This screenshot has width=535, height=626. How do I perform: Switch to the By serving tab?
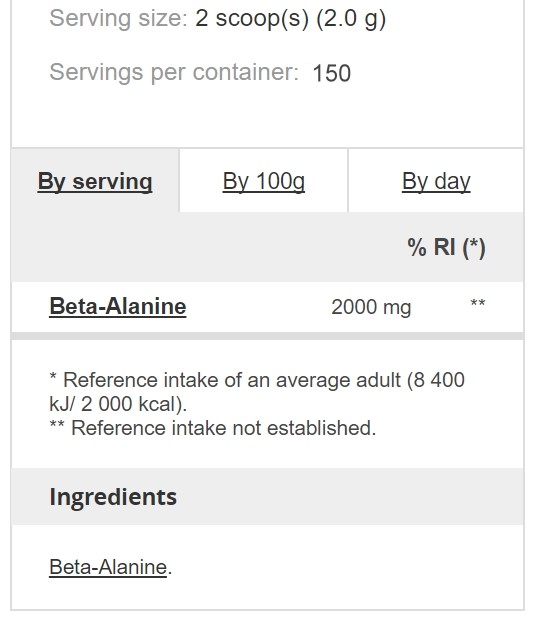95,182
